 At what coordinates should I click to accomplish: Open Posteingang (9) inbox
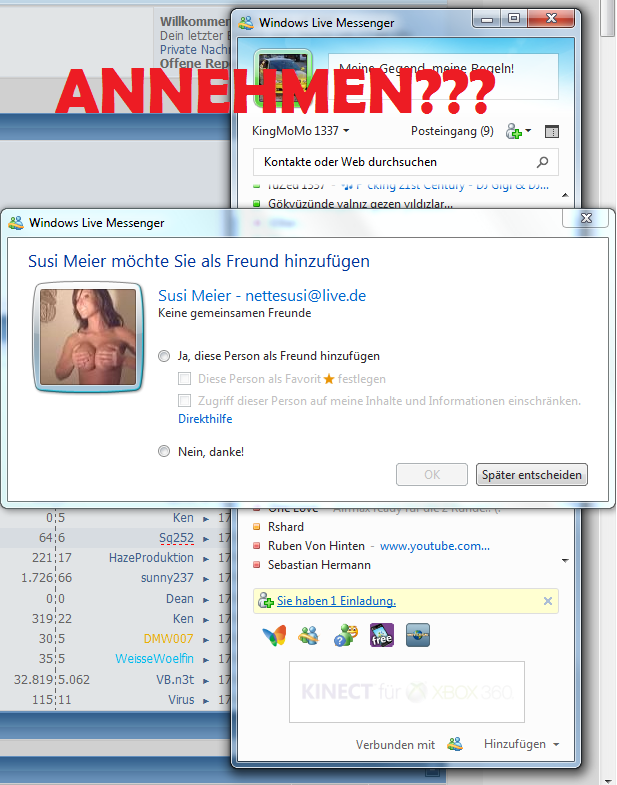(x=452, y=131)
